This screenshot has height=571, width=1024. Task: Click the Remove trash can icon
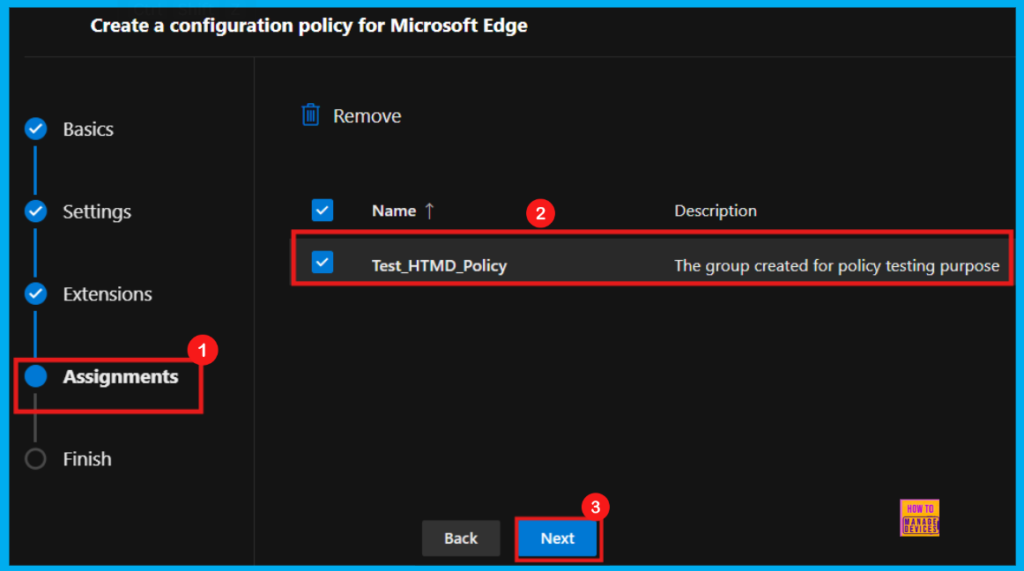[x=310, y=115]
